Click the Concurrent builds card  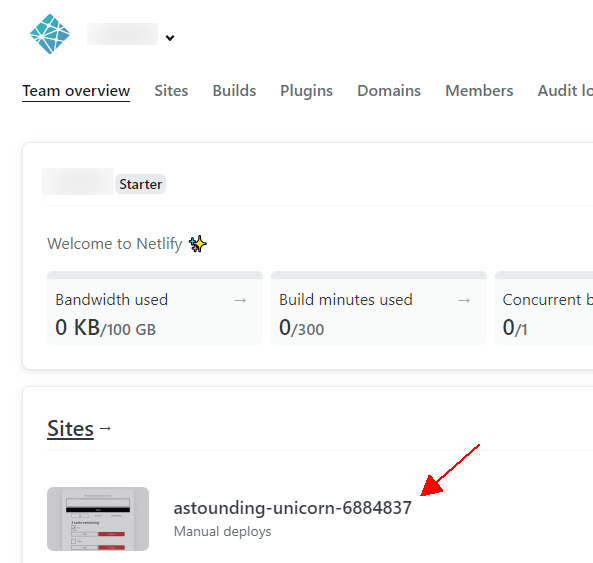544,308
